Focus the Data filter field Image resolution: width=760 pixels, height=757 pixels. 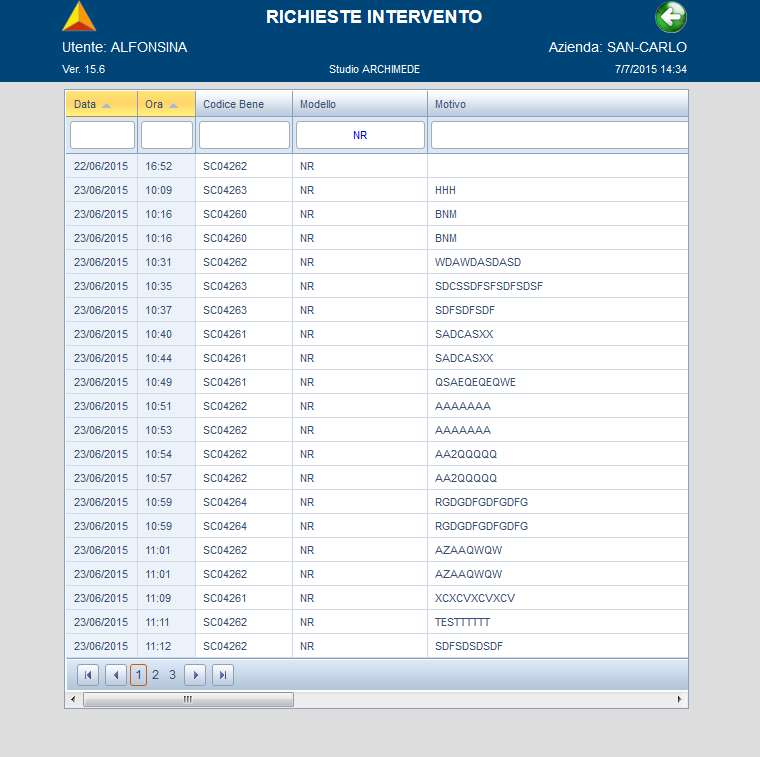(x=102, y=135)
